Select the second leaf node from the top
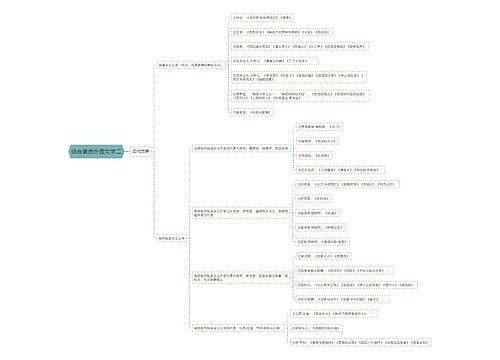The height and width of the screenshot is (360, 500). pos(282,32)
